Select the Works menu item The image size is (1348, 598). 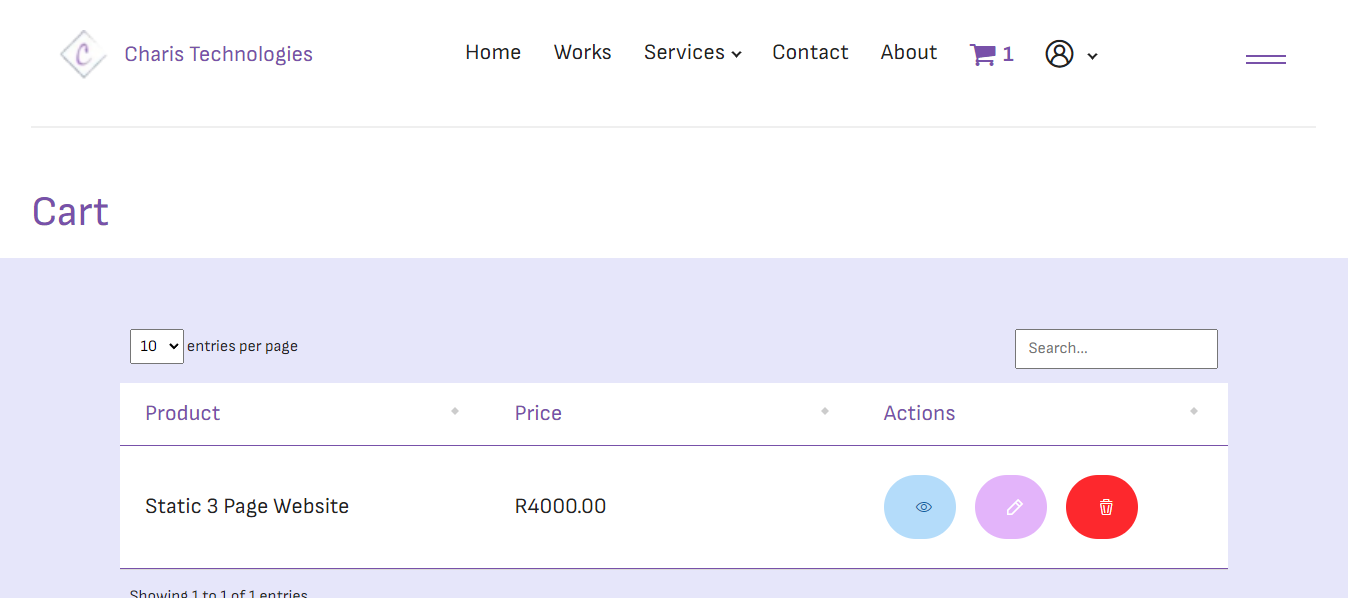582,52
